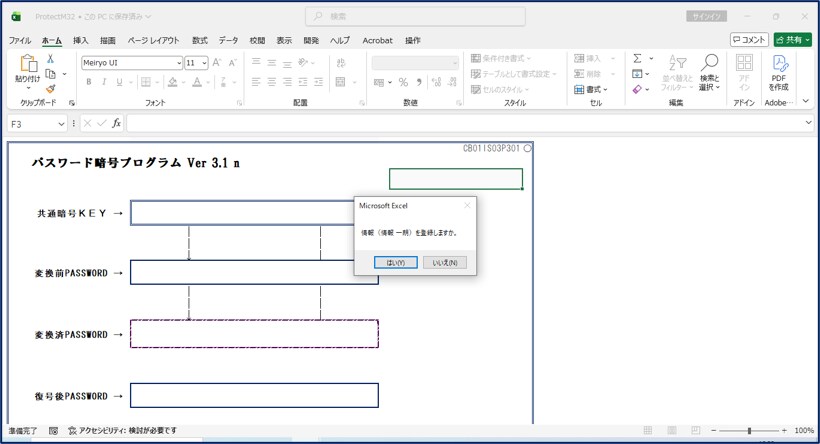This screenshot has width=820, height=444.
Task: Click the AutoSum sigma icon
Action: [x=637, y=58]
